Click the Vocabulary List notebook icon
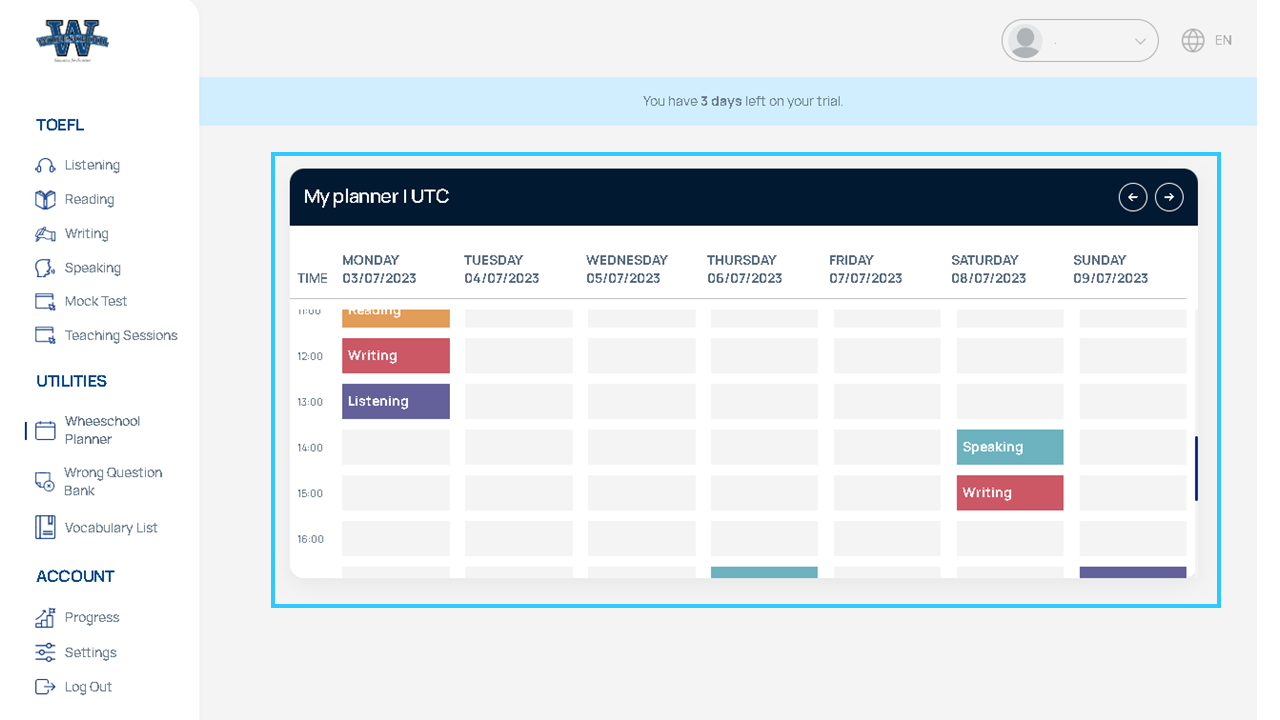The width and height of the screenshot is (1280, 720). tap(45, 527)
